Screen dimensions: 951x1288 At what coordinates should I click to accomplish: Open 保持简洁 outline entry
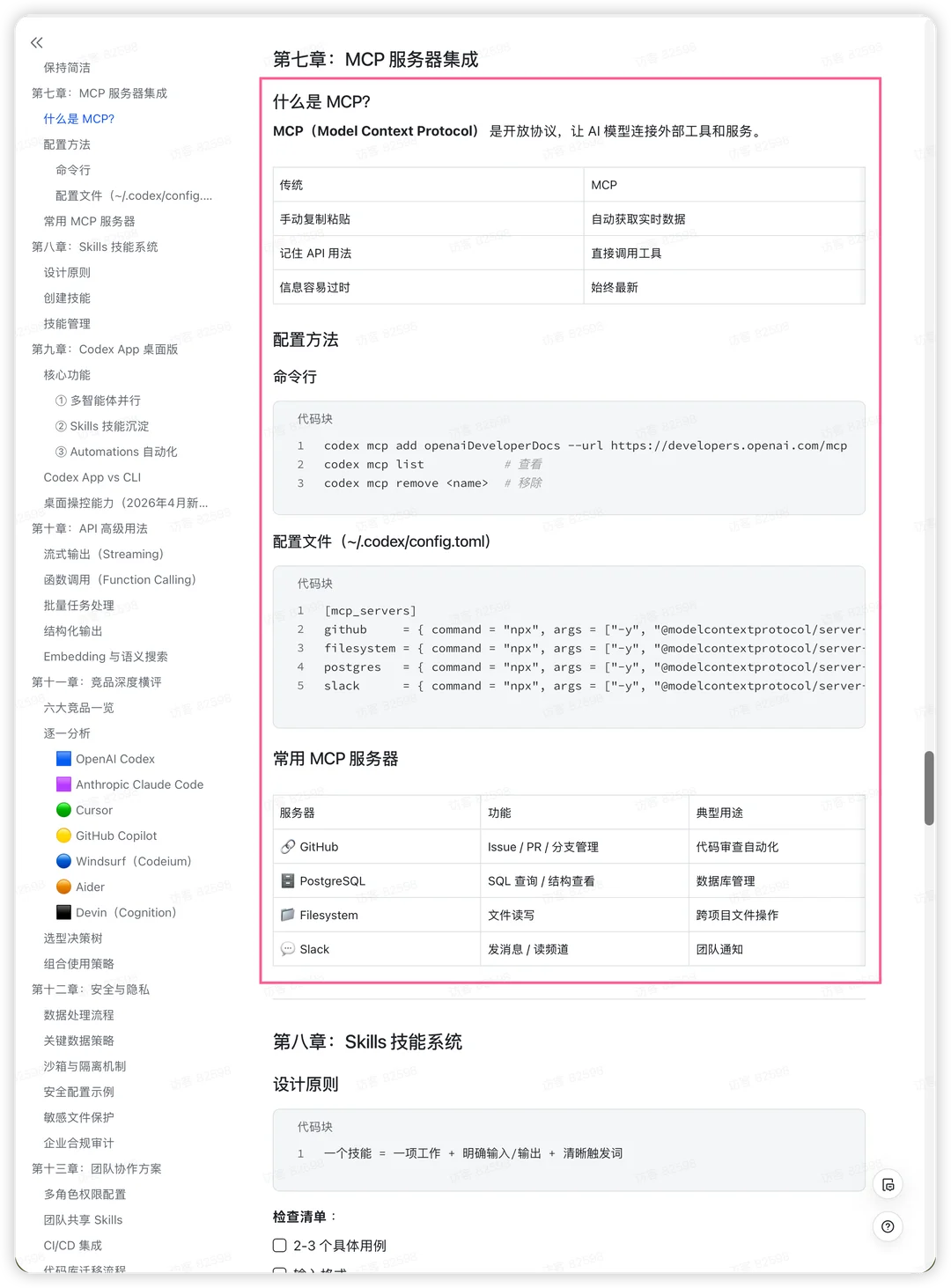[67, 68]
